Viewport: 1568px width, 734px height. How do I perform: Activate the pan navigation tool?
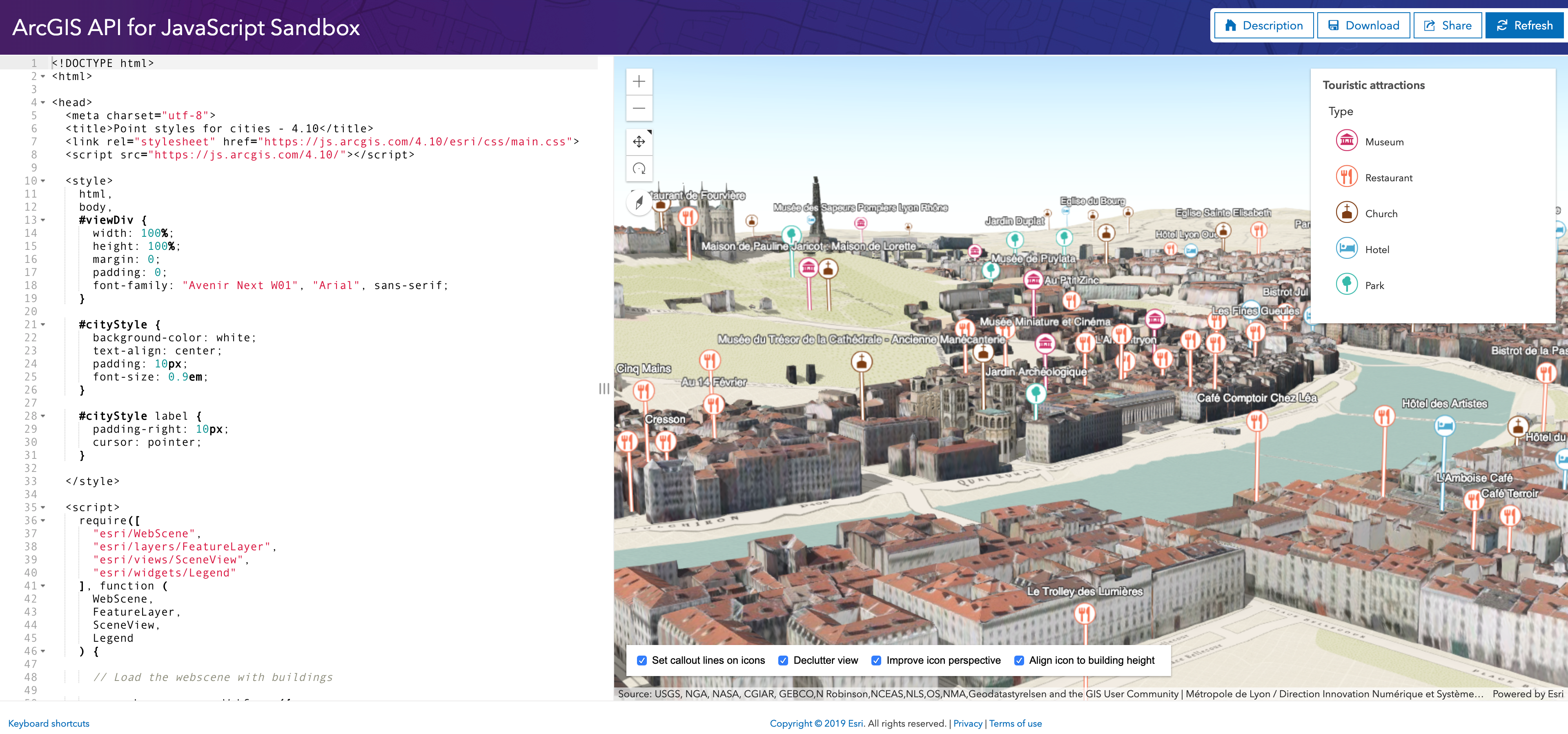pyautogui.click(x=639, y=142)
